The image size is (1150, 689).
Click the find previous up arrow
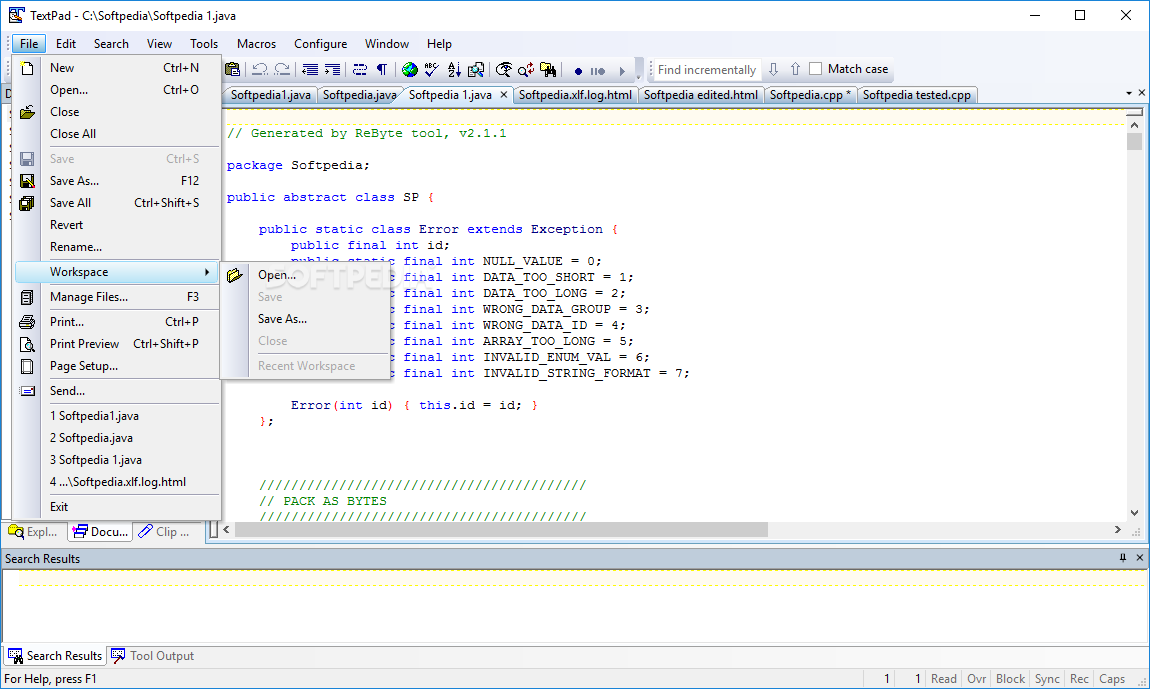click(795, 69)
